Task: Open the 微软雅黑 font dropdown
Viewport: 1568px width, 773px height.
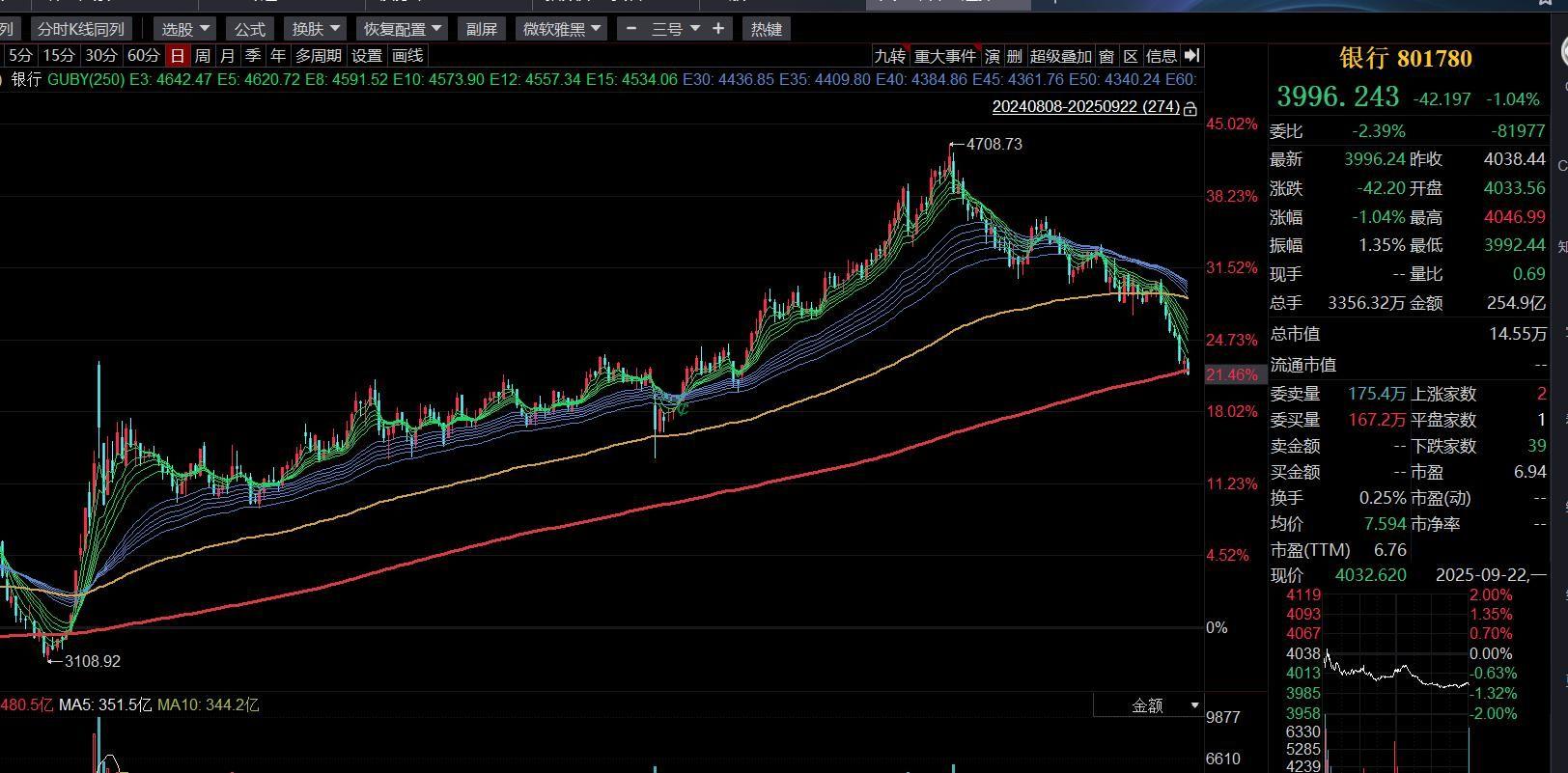Action: click(x=562, y=29)
